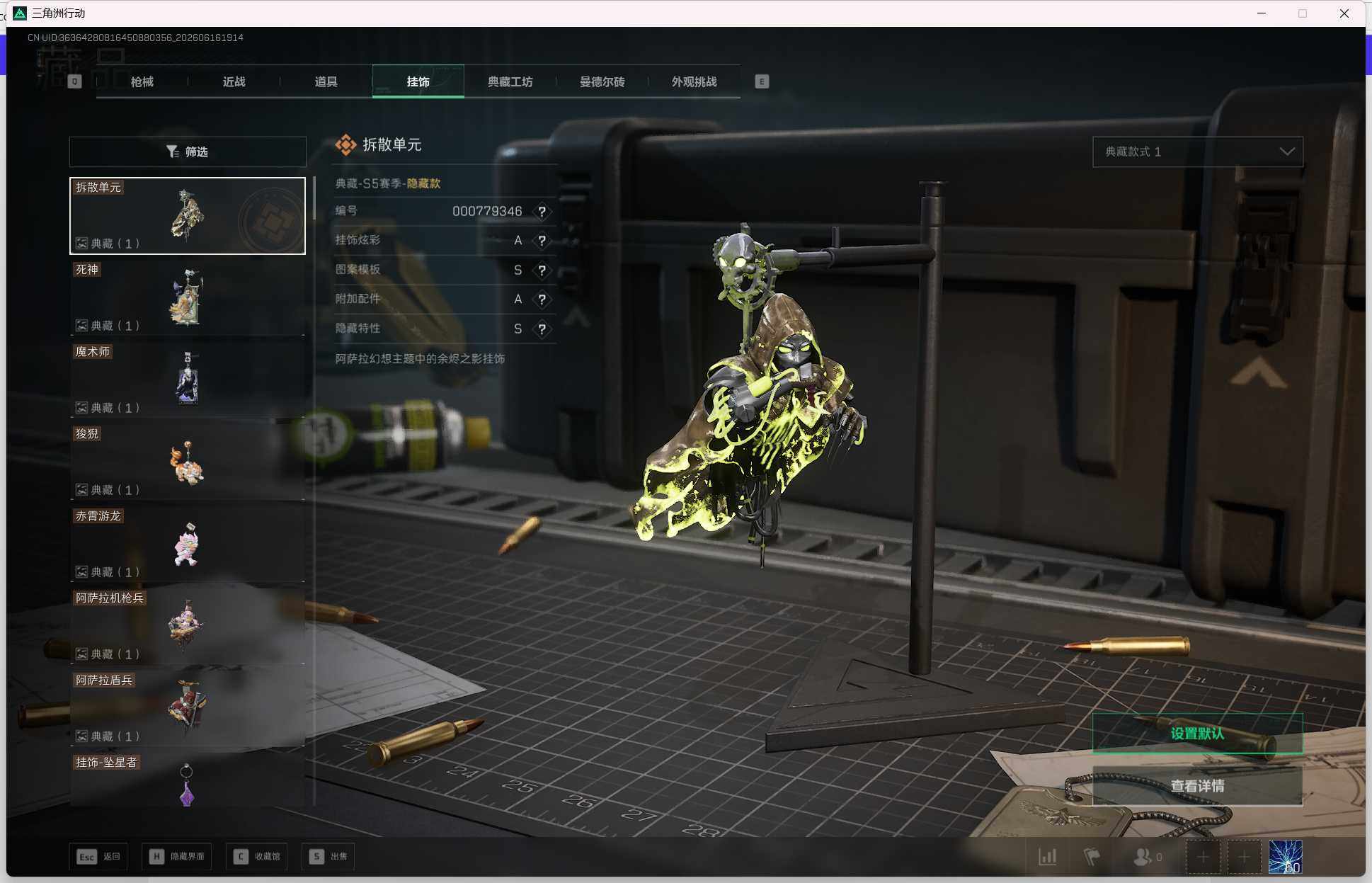The width and height of the screenshot is (1372, 883).
Task: Choose the 狻猊 charm card
Action: [x=188, y=462]
